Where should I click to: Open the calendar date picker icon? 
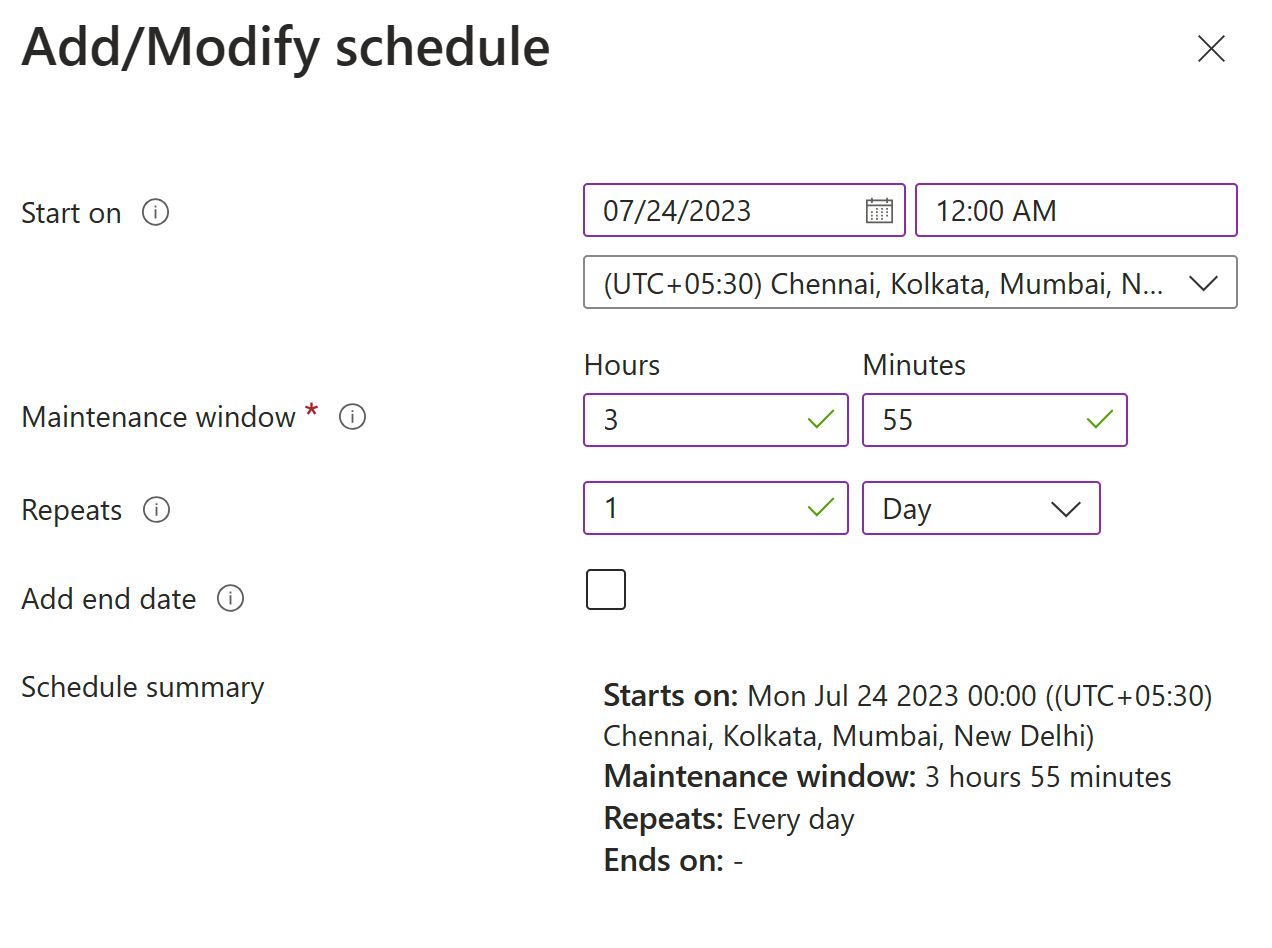click(x=878, y=210)
